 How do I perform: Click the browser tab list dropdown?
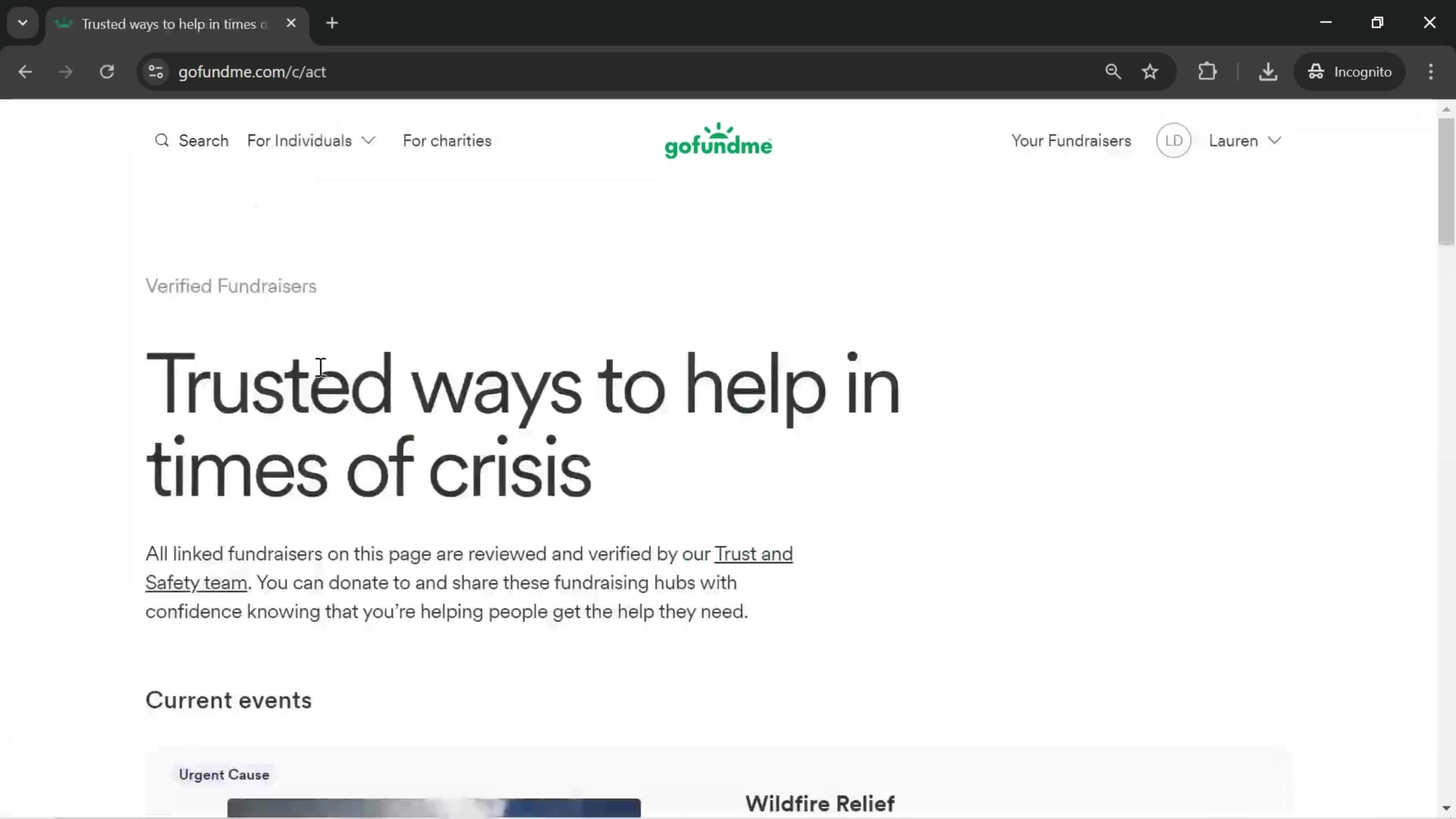[22, 22]
